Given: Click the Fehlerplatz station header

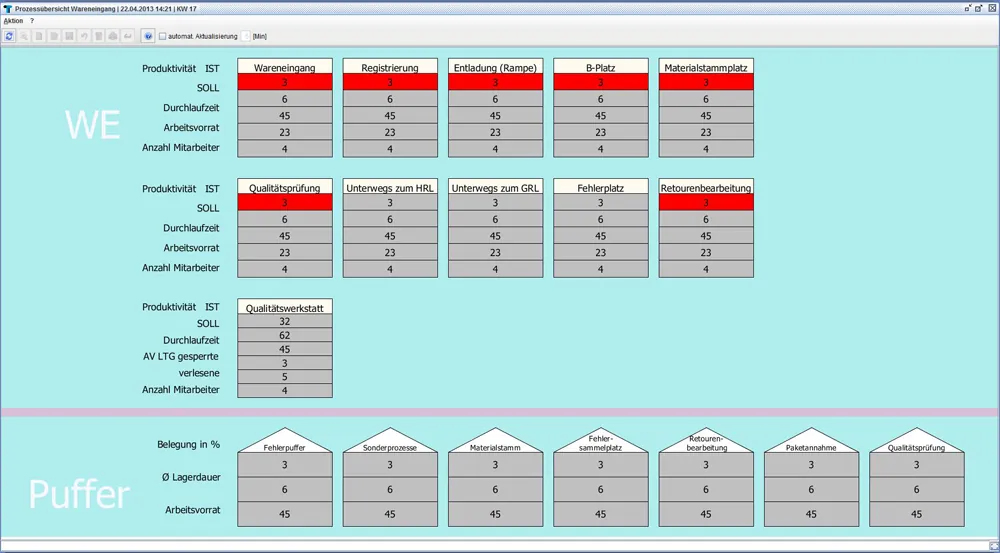Looking at the screenshot, I should click(601, 187).
